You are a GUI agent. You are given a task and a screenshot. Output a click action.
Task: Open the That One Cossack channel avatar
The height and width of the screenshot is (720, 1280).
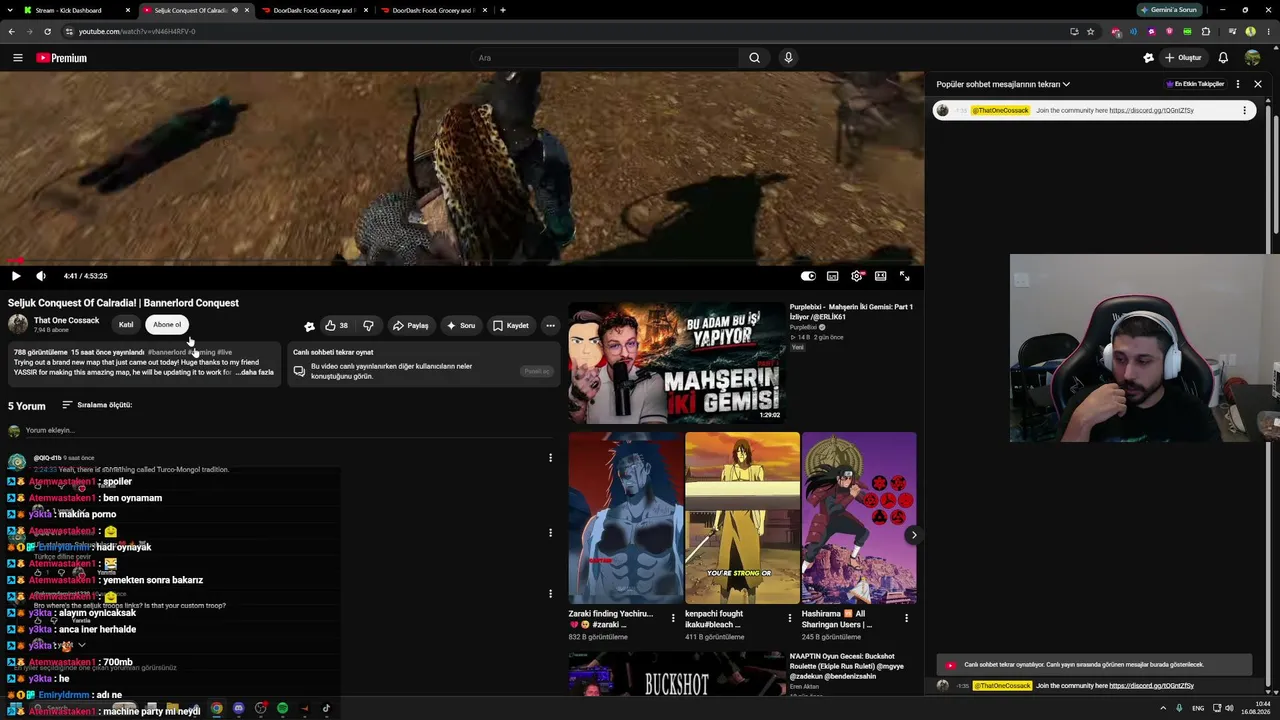click(18, 324)
